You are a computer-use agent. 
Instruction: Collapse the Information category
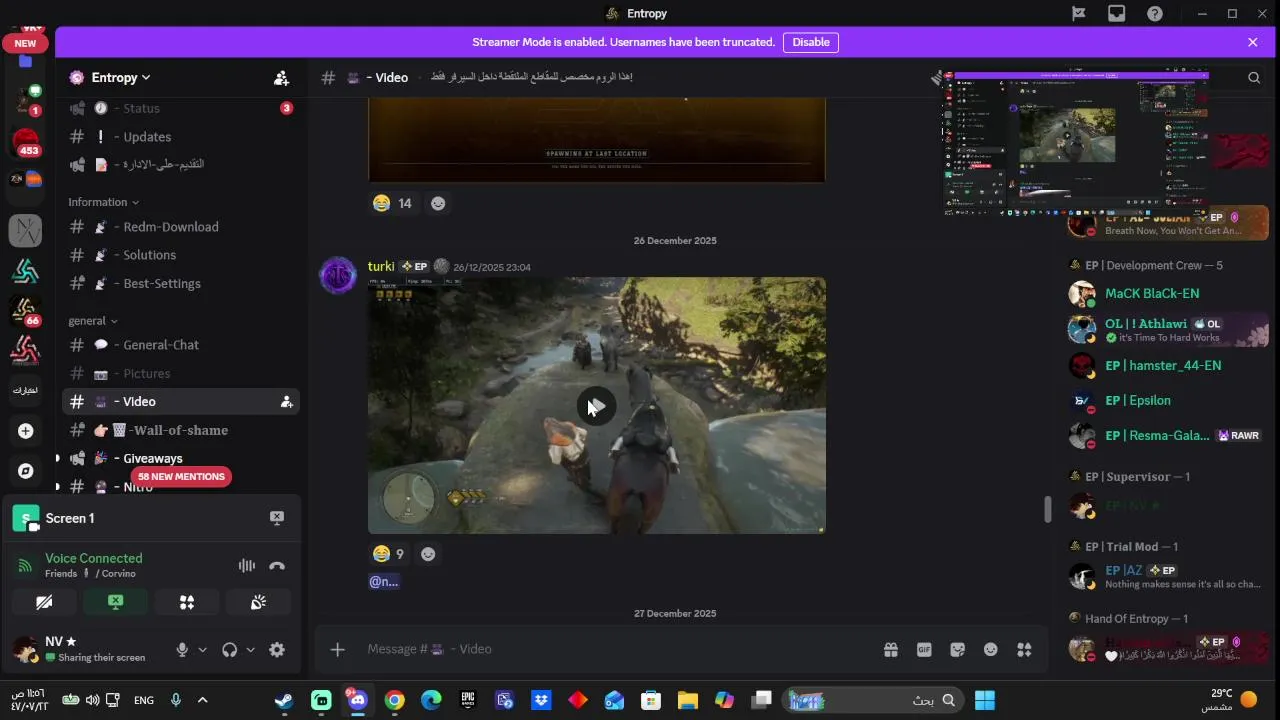[103, 202]
